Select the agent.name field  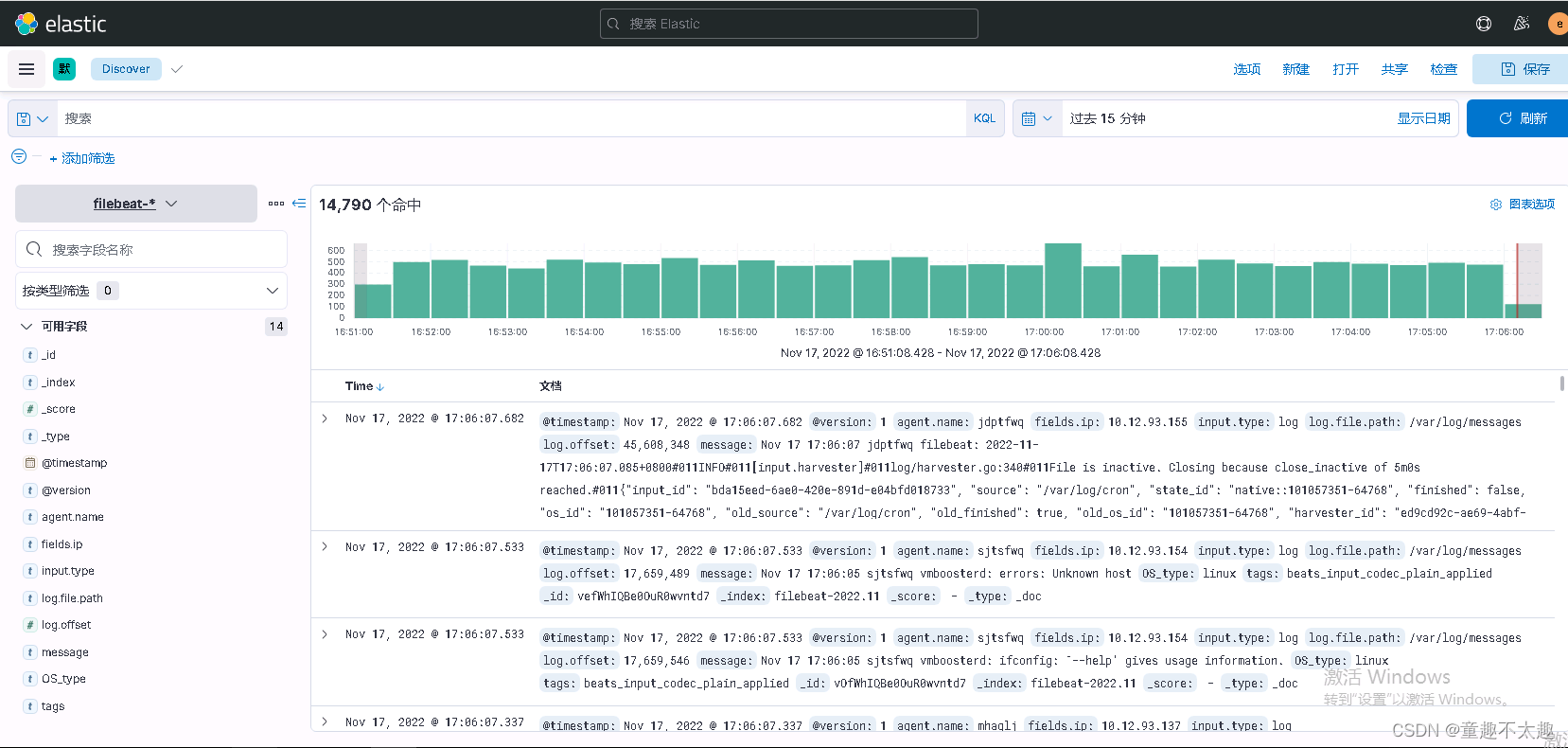(73, 517)
